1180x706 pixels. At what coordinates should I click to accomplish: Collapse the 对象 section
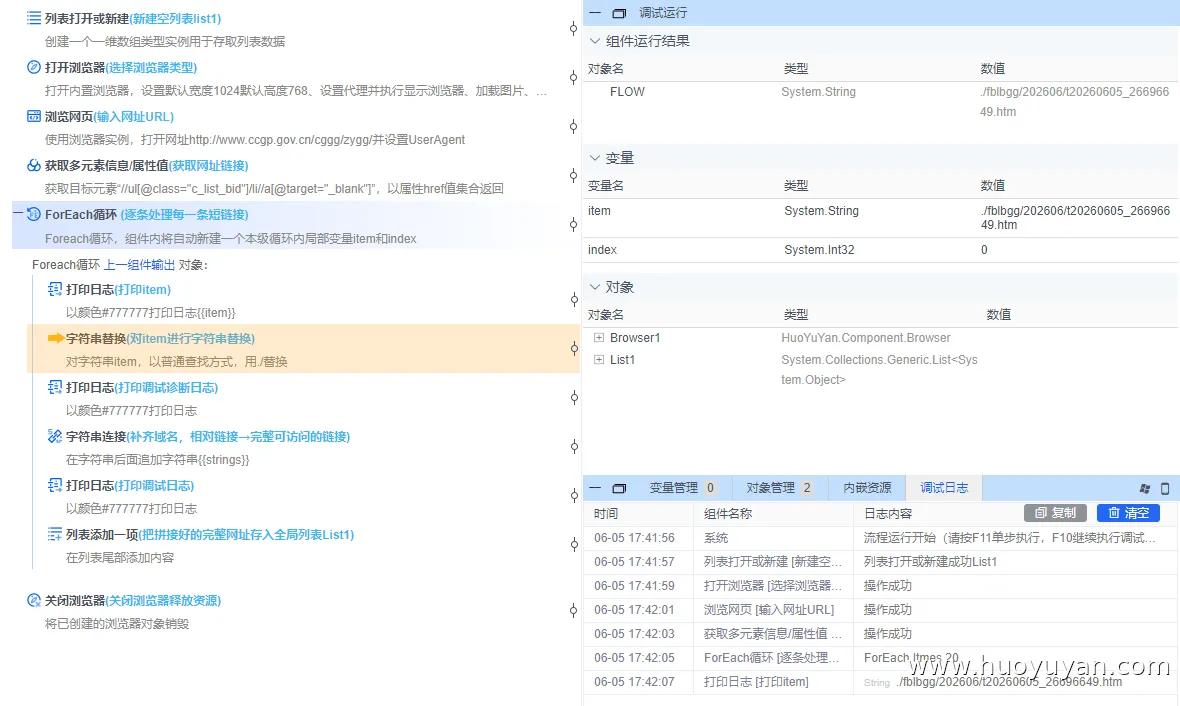pos(595,287)
